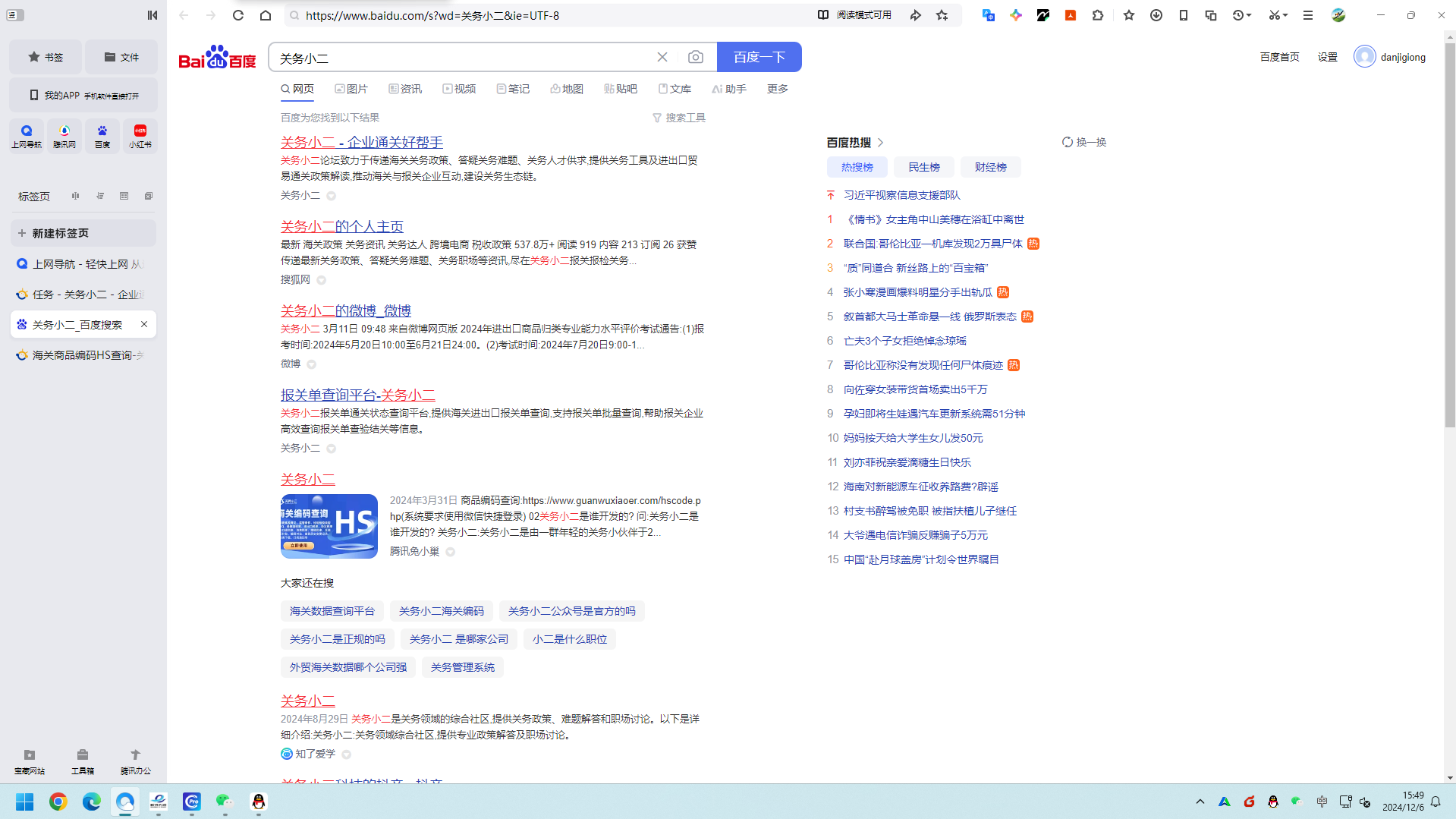Focus the Baidu search input field
1456x819 pixels.
tap(463, 58)
